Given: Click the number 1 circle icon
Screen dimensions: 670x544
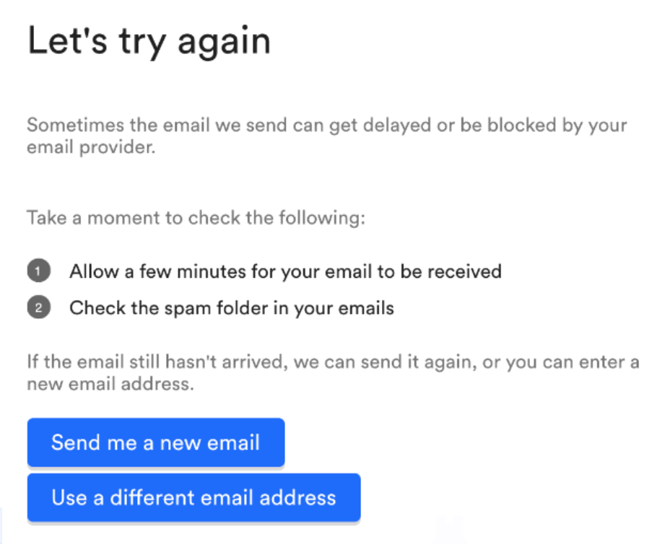Looking at the screenshot, I should coord(38,271).
